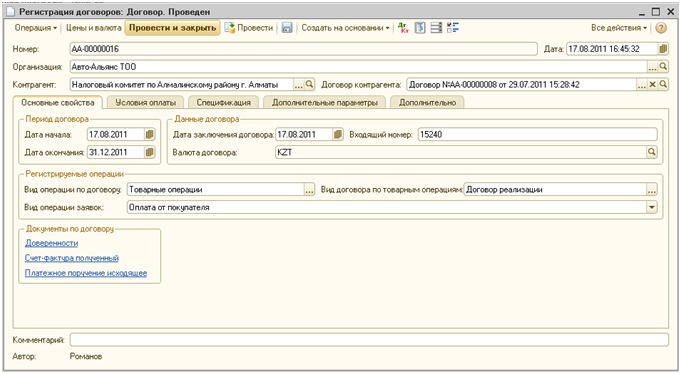Expand the Вид операции заявок dropdown
This screenshot has width=681, height=374.
[651, 207]
